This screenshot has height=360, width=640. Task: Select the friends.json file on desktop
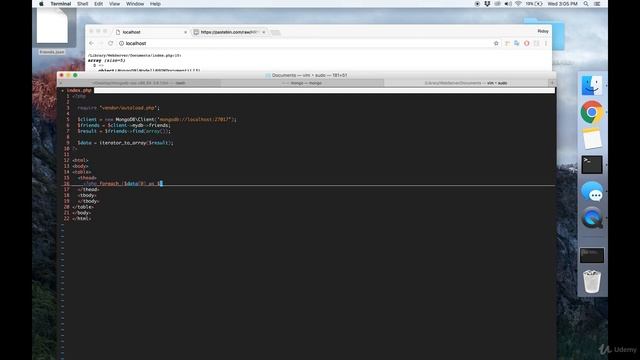pyautogui.click(x=52, y=31)
